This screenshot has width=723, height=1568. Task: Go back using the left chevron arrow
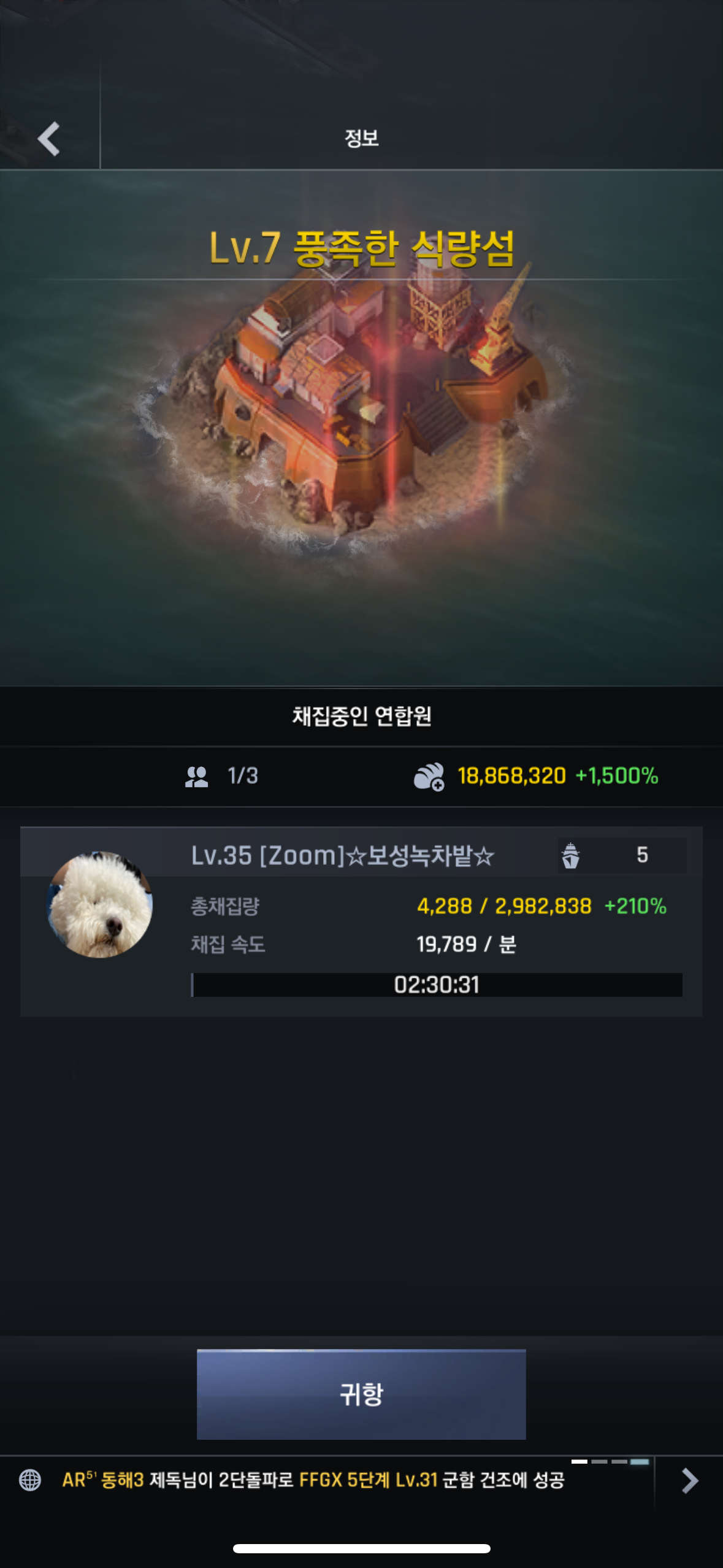[49, 138]
